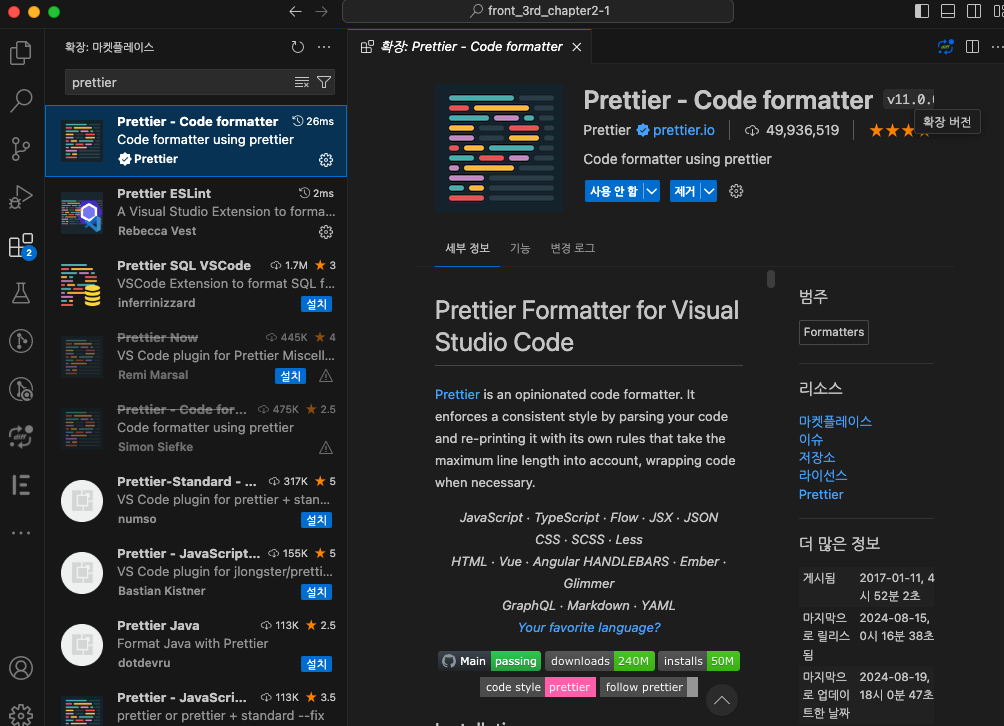Go back with the navigation arrow
Viewport: 1004px width, 726px height.
pos(295,11)
